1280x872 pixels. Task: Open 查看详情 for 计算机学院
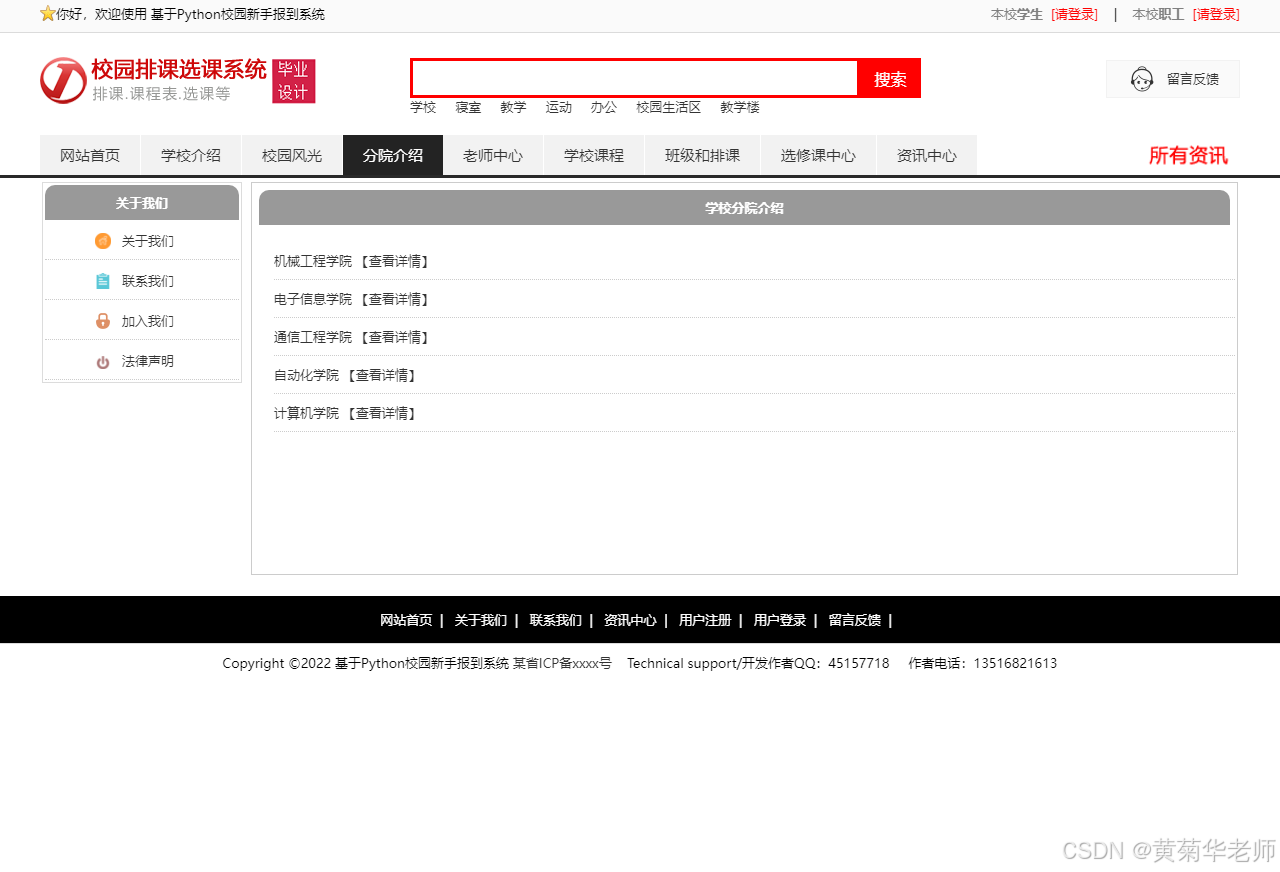(381, 413)
